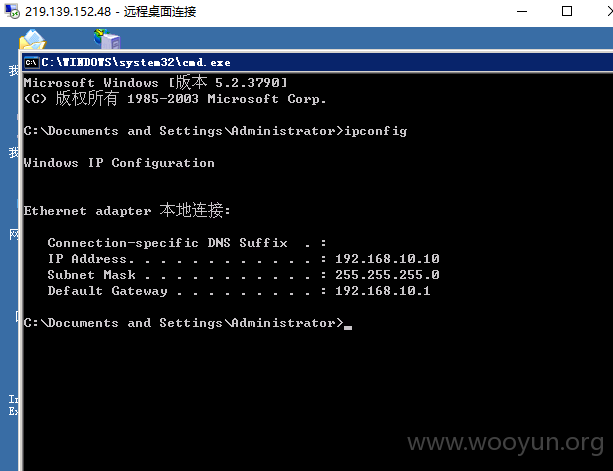Click the cmd.exe title bar text
This screenshot has width=613, height=471.
(x=136, y=63)
